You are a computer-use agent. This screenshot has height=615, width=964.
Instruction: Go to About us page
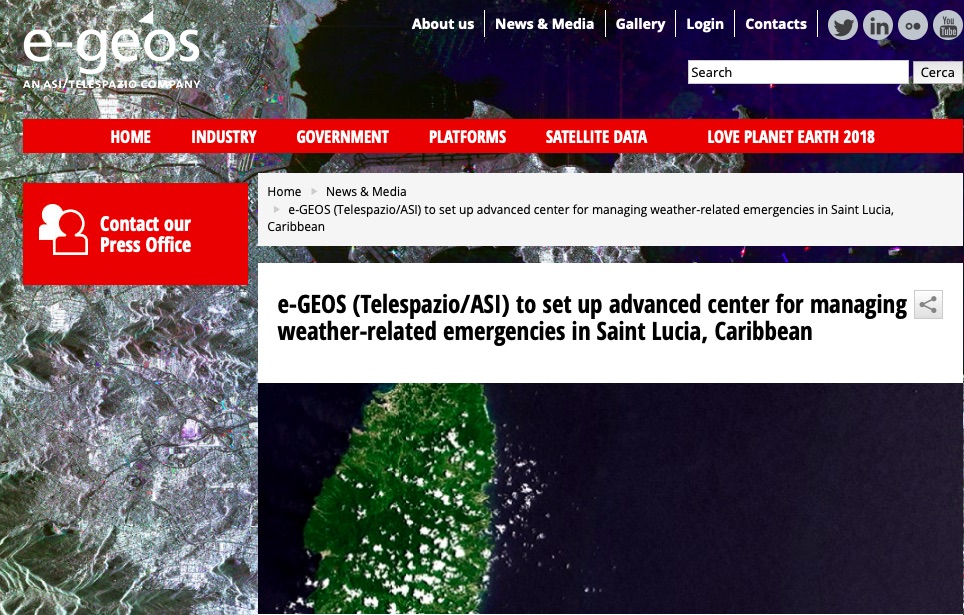pos(443,24)
